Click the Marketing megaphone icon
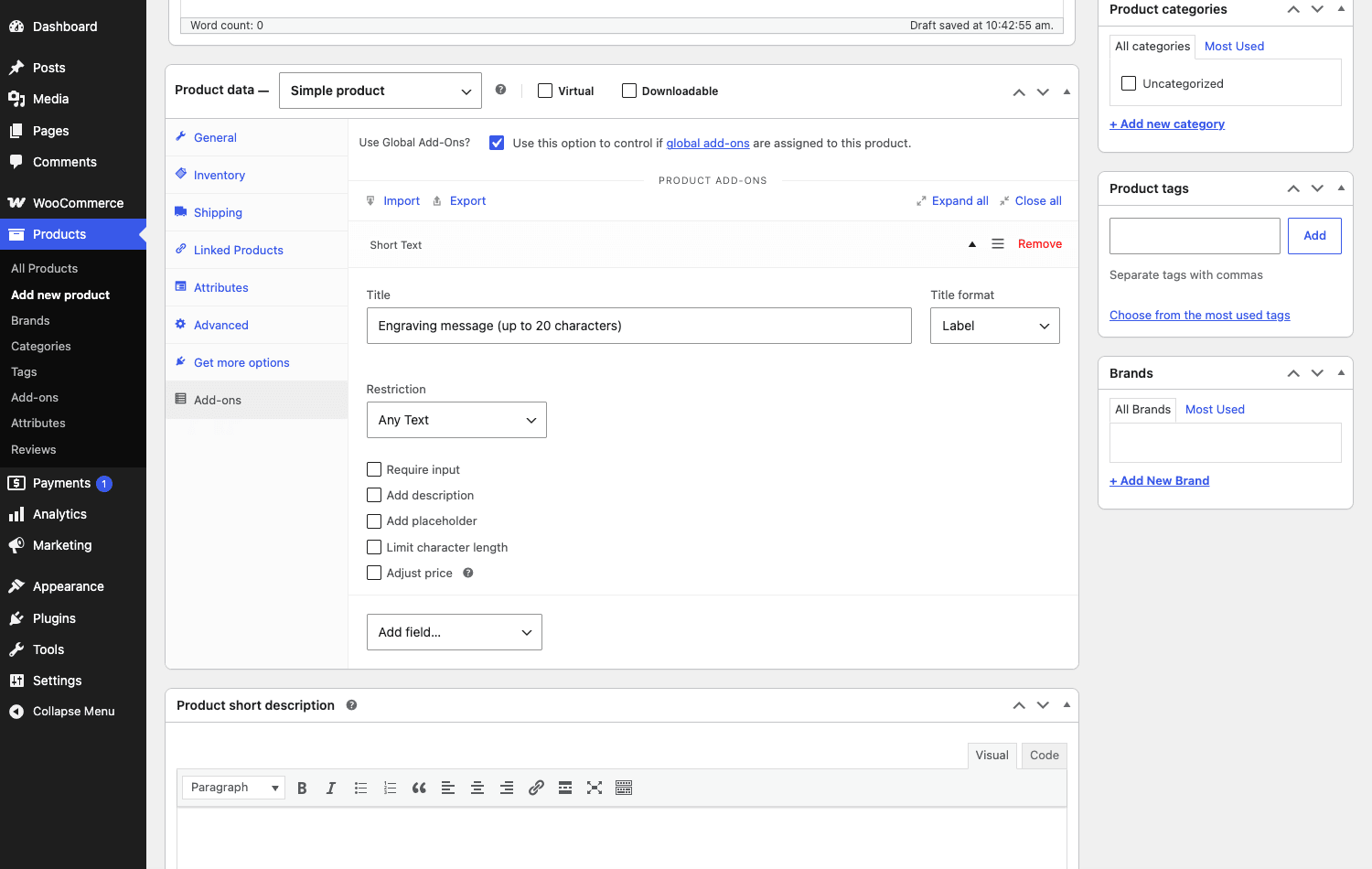The image size is (1372, 869). pyautogui.click(x=16, y=545)
